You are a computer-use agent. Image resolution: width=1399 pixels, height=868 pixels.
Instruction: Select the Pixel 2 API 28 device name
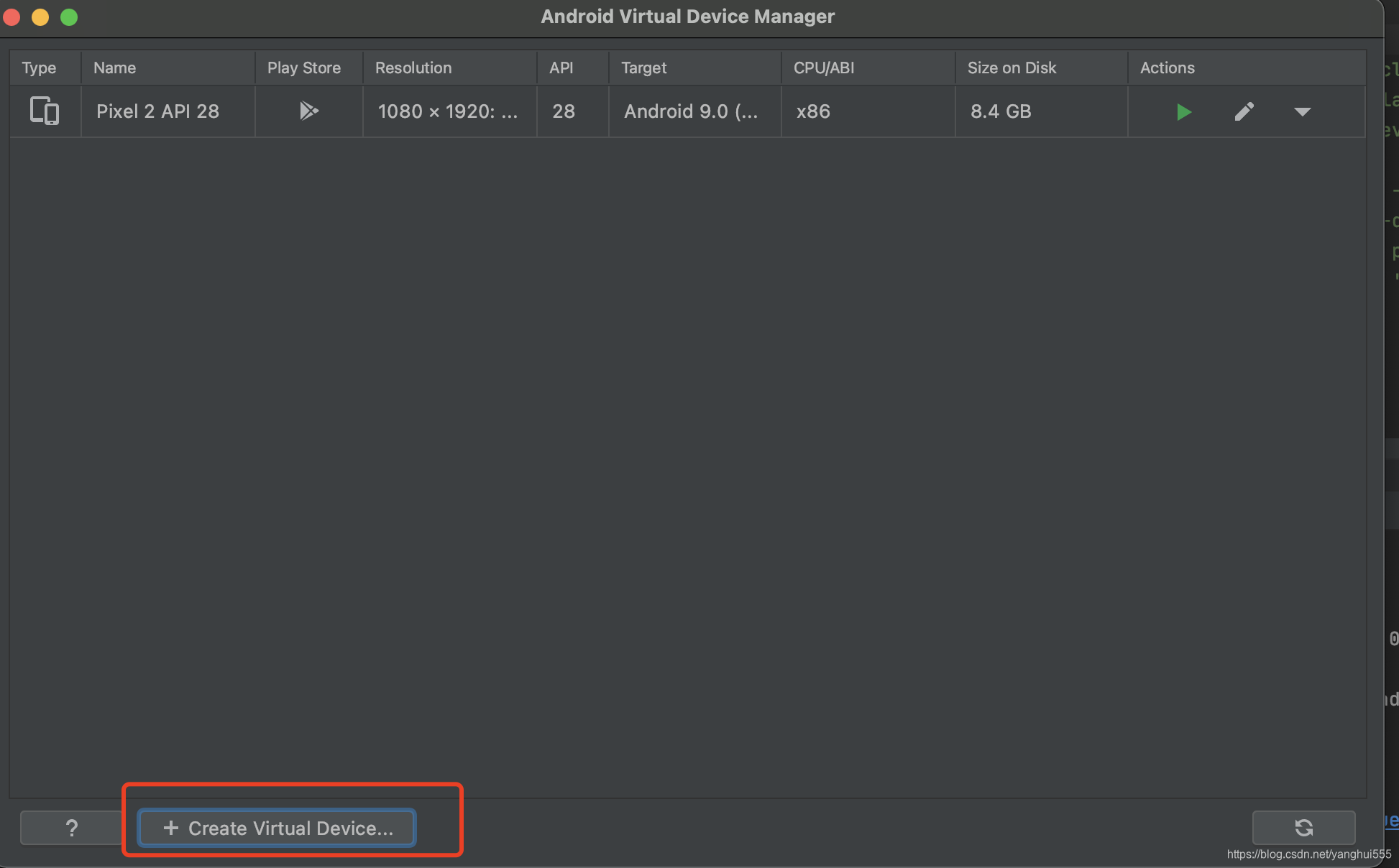pos(157,111)
